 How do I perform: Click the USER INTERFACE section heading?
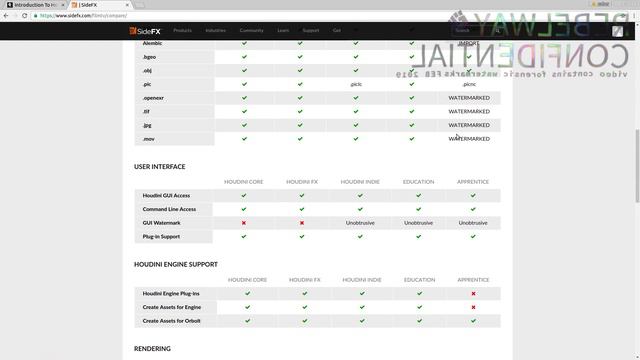pos(160,167)
